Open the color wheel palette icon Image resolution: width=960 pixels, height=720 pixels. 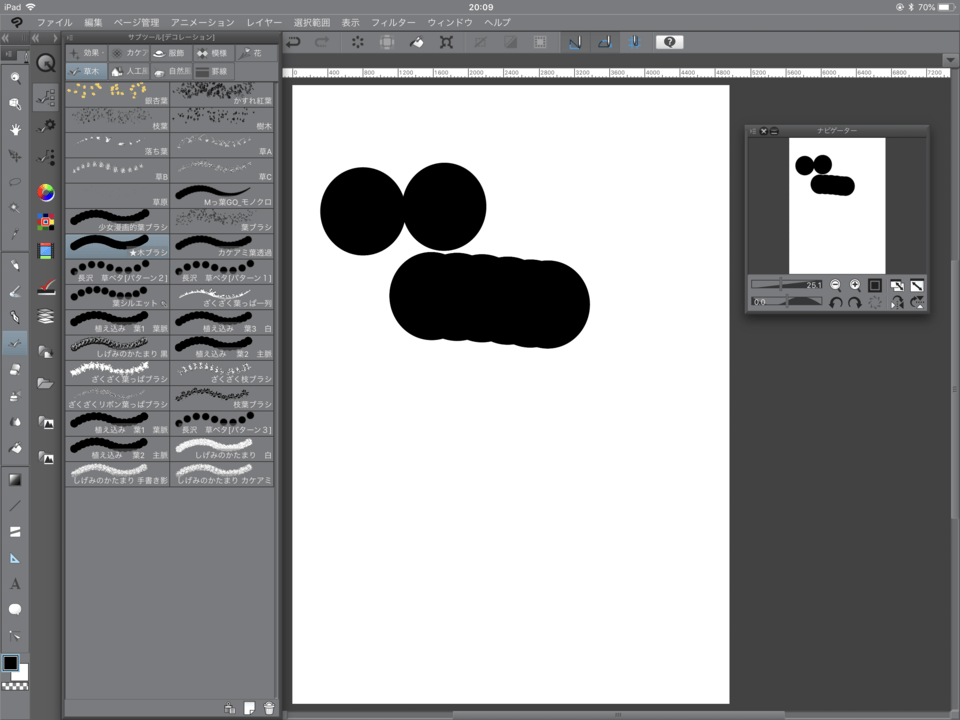pyautogui.click(x=45, y=192)
